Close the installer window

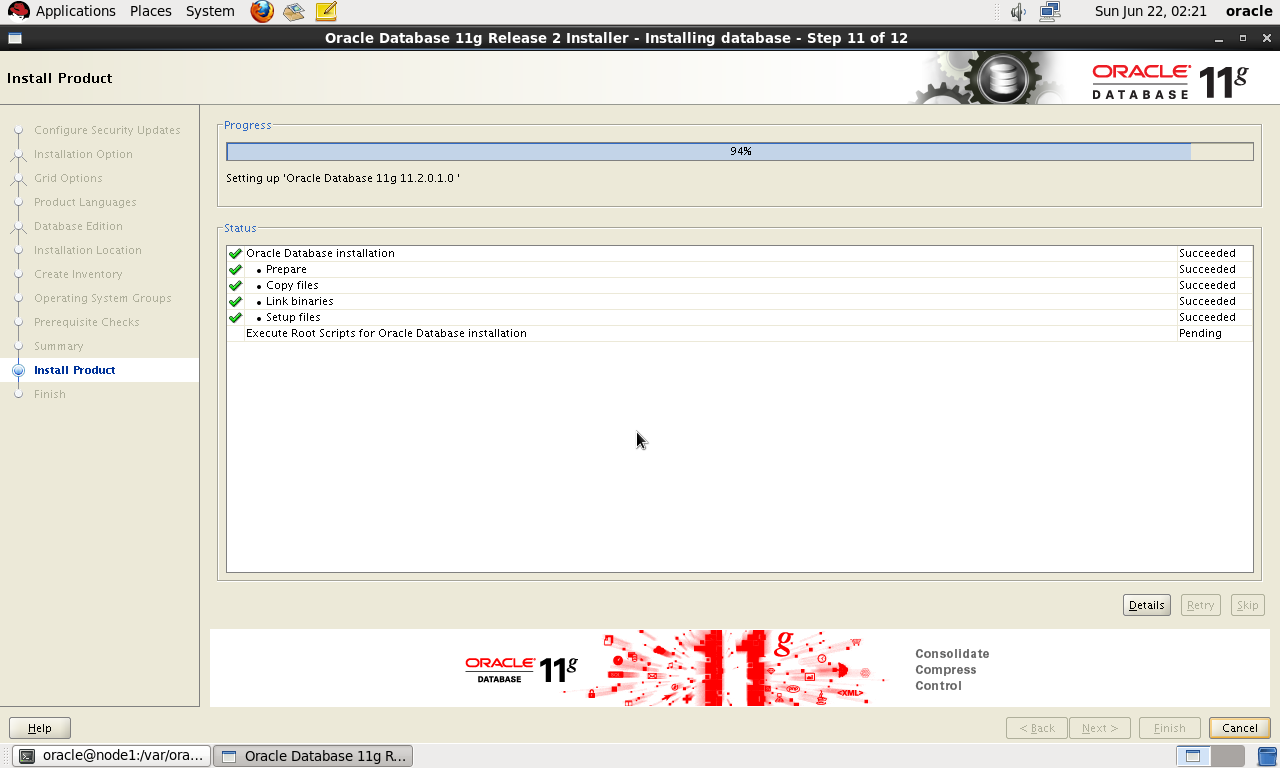(x=1267, y=38)
